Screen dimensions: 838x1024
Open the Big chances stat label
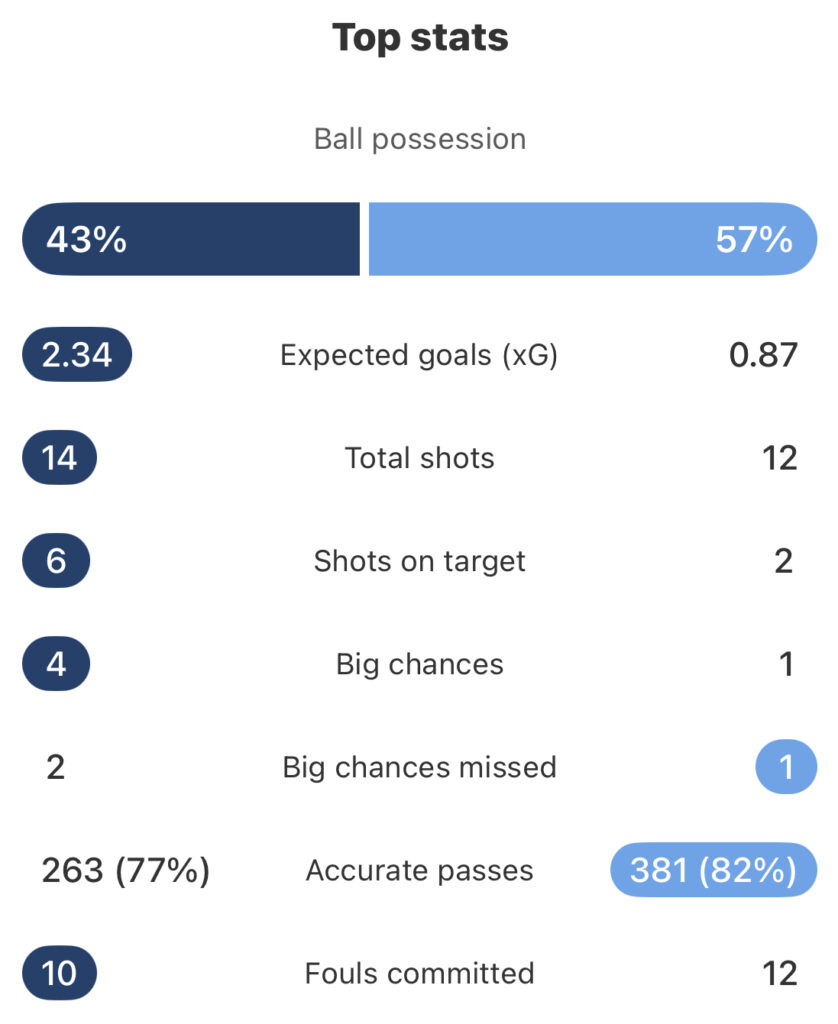pyautogui.click(x=419, y=665)
